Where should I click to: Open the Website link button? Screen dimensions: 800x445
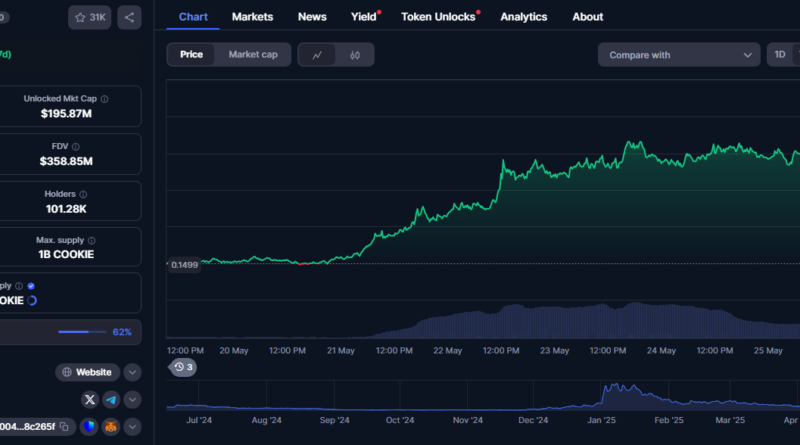click(x=88, y=372)
